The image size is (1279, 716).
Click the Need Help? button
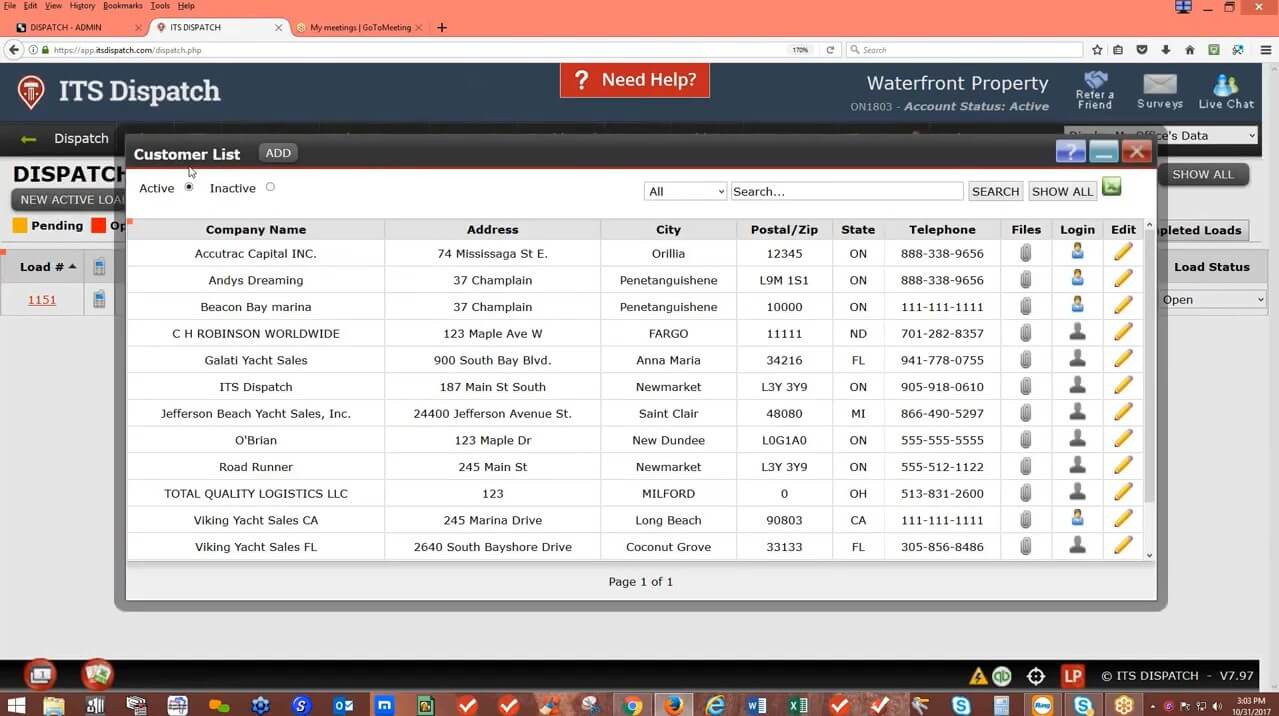coord(635,80)
